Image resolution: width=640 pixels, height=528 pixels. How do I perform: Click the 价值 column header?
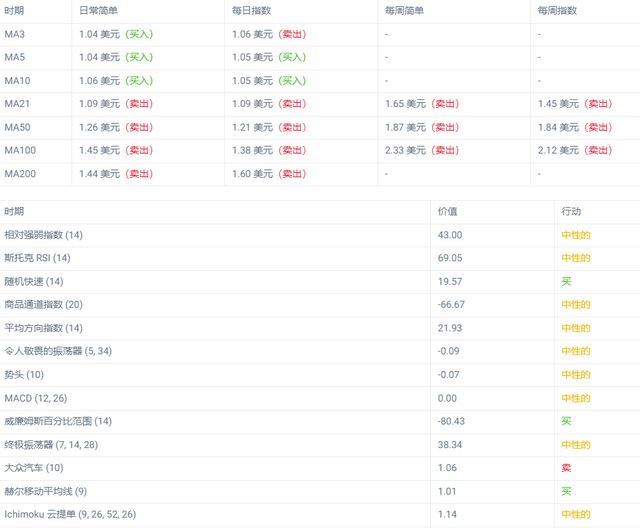(x=448, y=211)
